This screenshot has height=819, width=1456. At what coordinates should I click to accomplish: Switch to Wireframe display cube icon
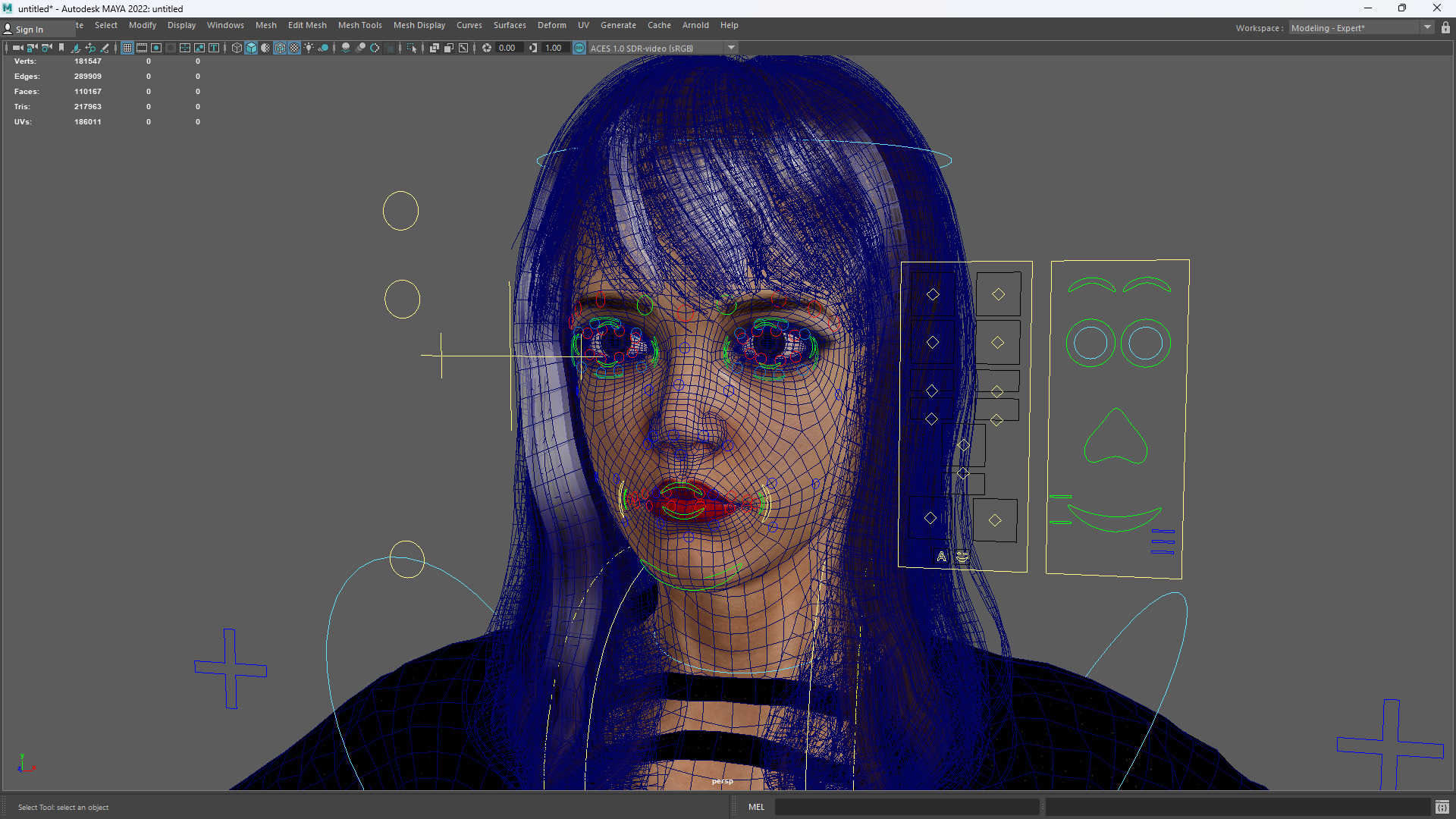point(237,48)
